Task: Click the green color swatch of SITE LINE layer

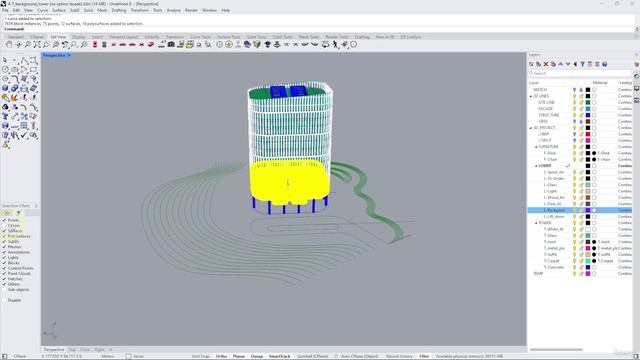Action: tap(588, 102)
